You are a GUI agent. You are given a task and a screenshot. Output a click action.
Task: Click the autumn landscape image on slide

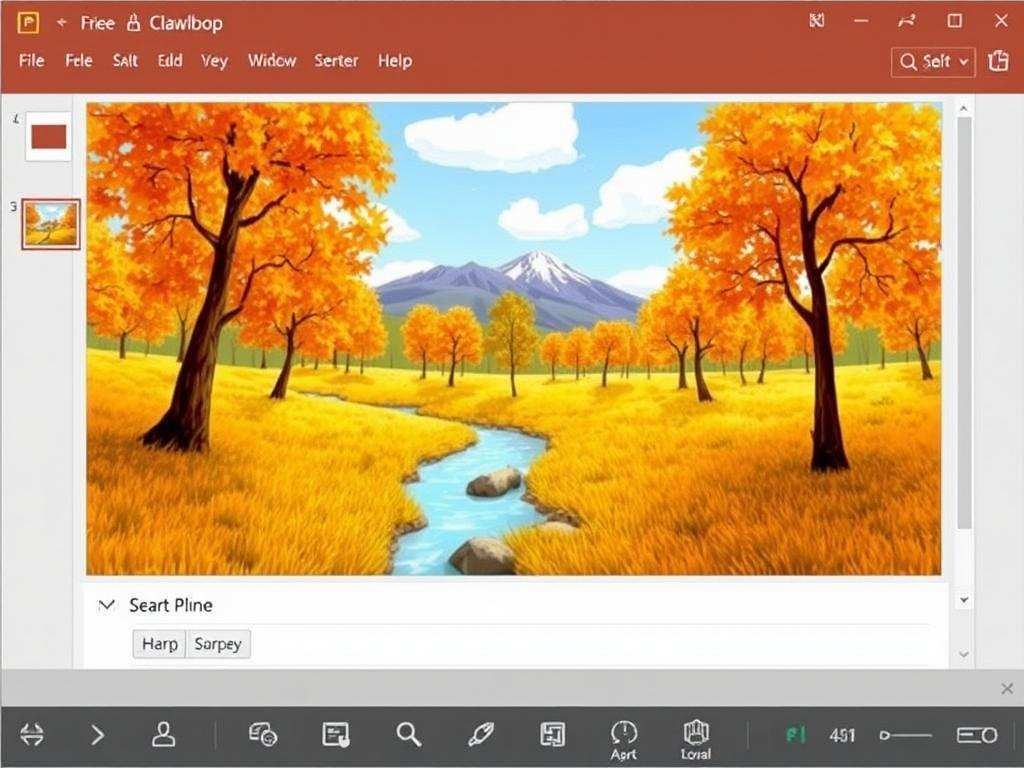tap(514, 338)
